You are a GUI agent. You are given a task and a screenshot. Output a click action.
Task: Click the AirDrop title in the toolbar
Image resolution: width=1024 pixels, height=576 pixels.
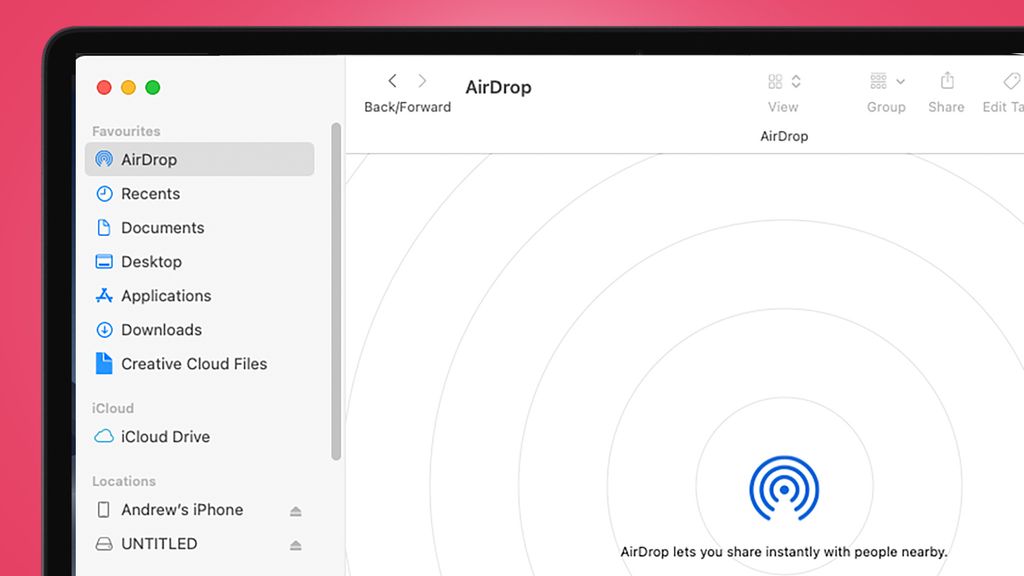(x=498, y=87)
